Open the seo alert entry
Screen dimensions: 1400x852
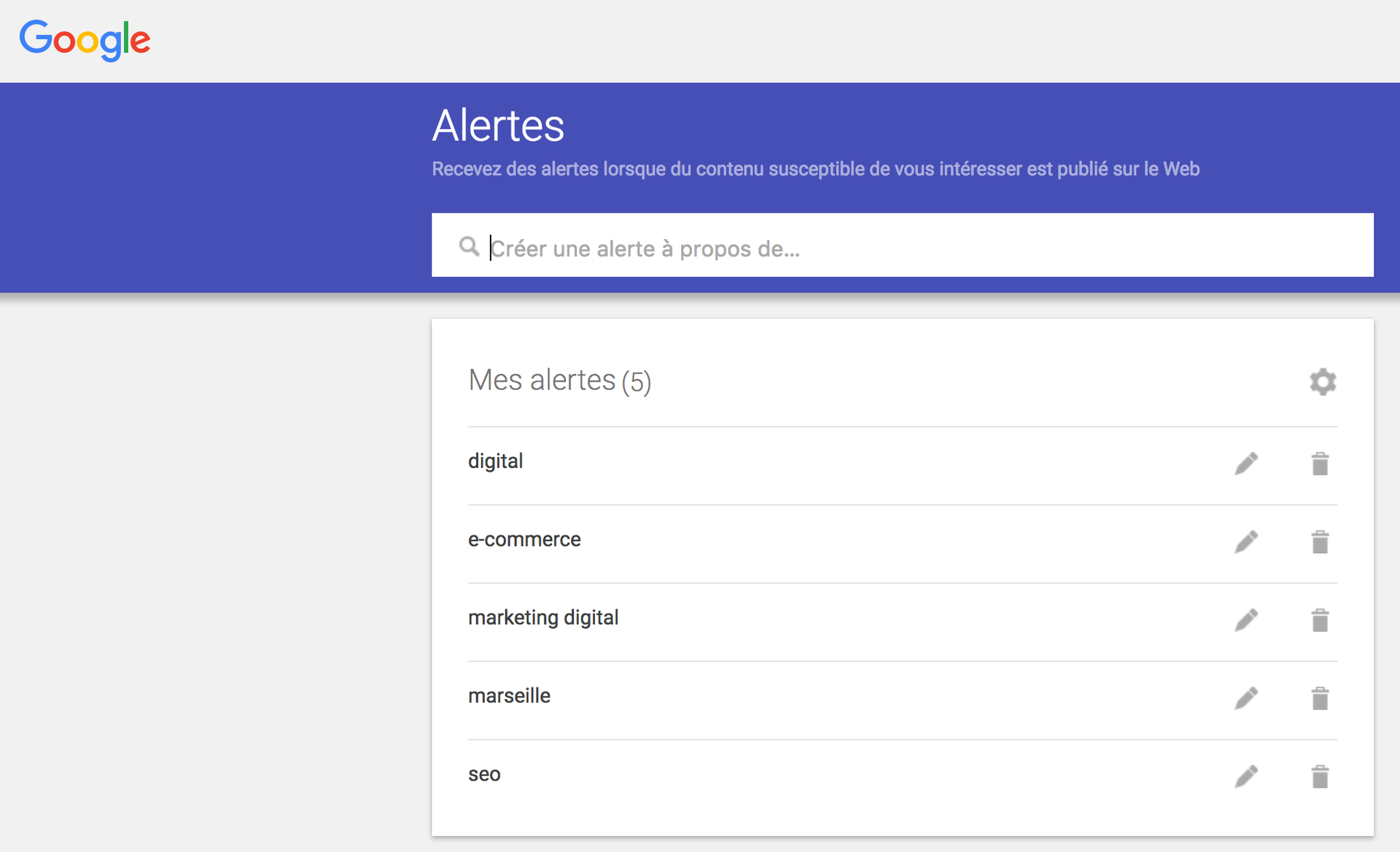484,774
